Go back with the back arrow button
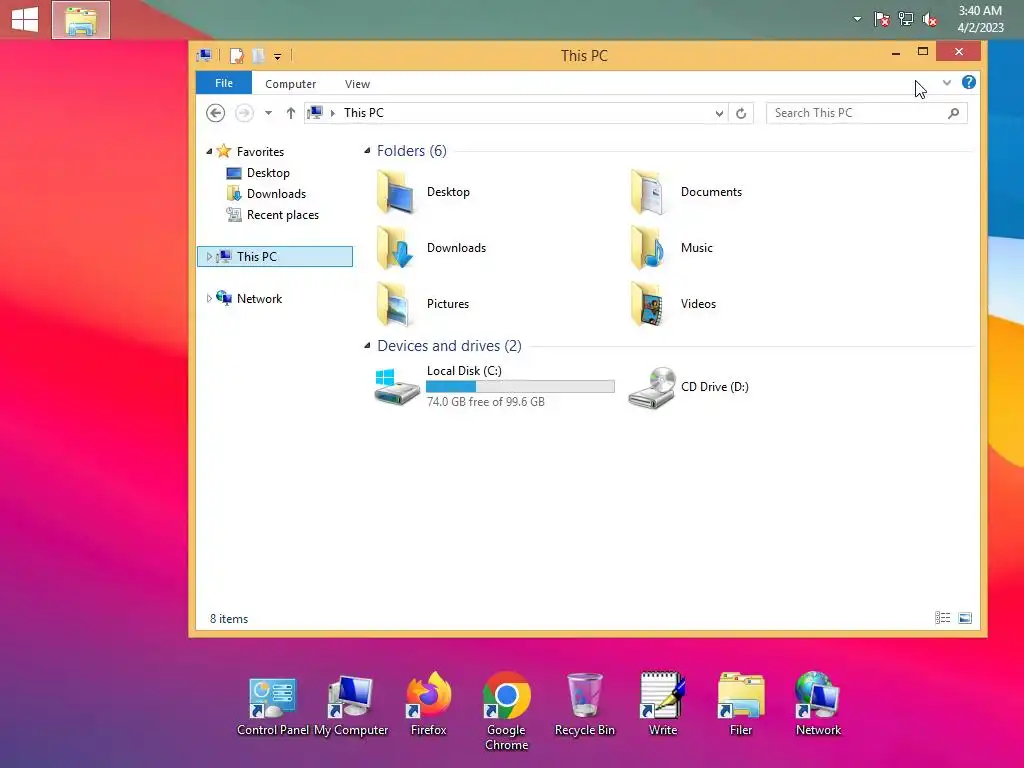Viewport: 1024px width, 768px height. 216,113
